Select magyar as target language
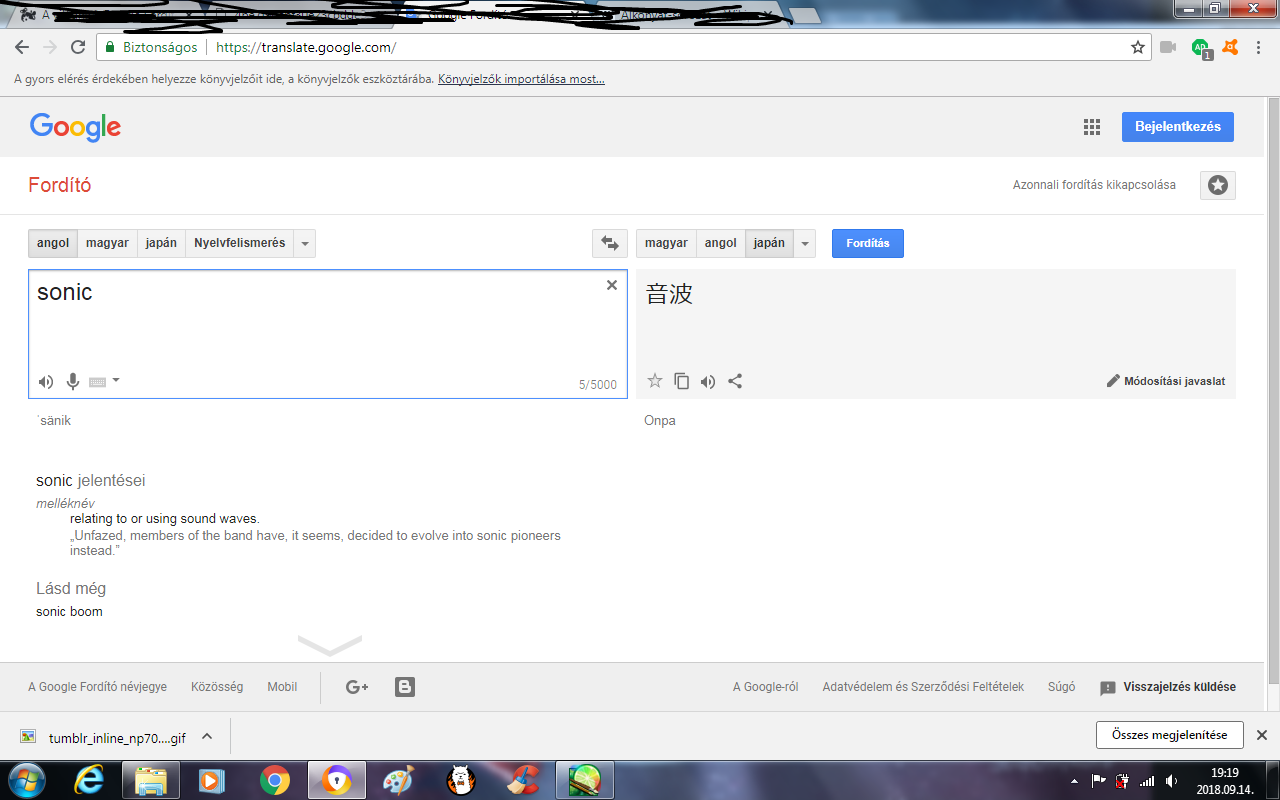This screenshot has width=1280, height=800. [x=666, y=243]
